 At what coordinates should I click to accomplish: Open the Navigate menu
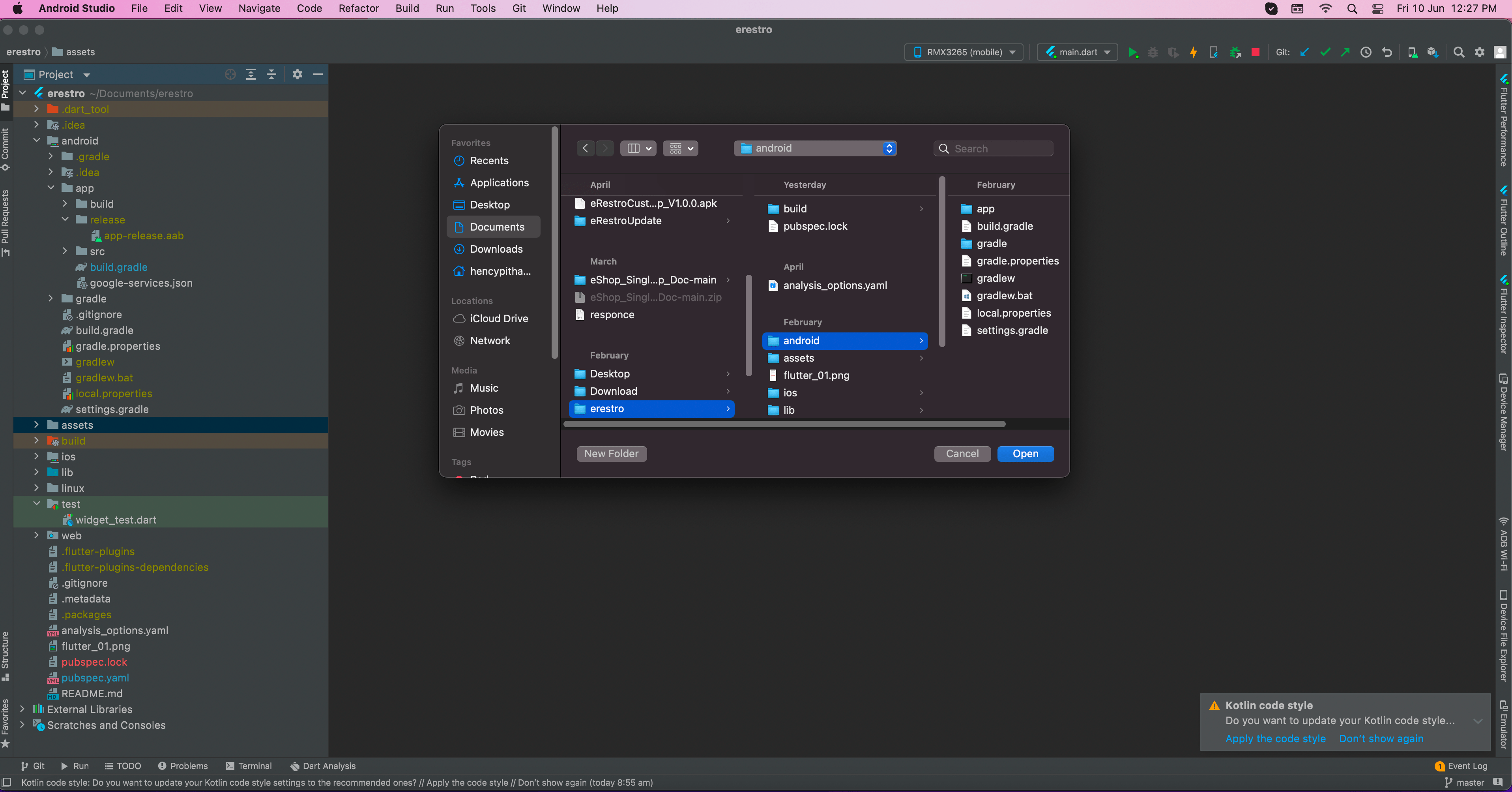(259, 8)
